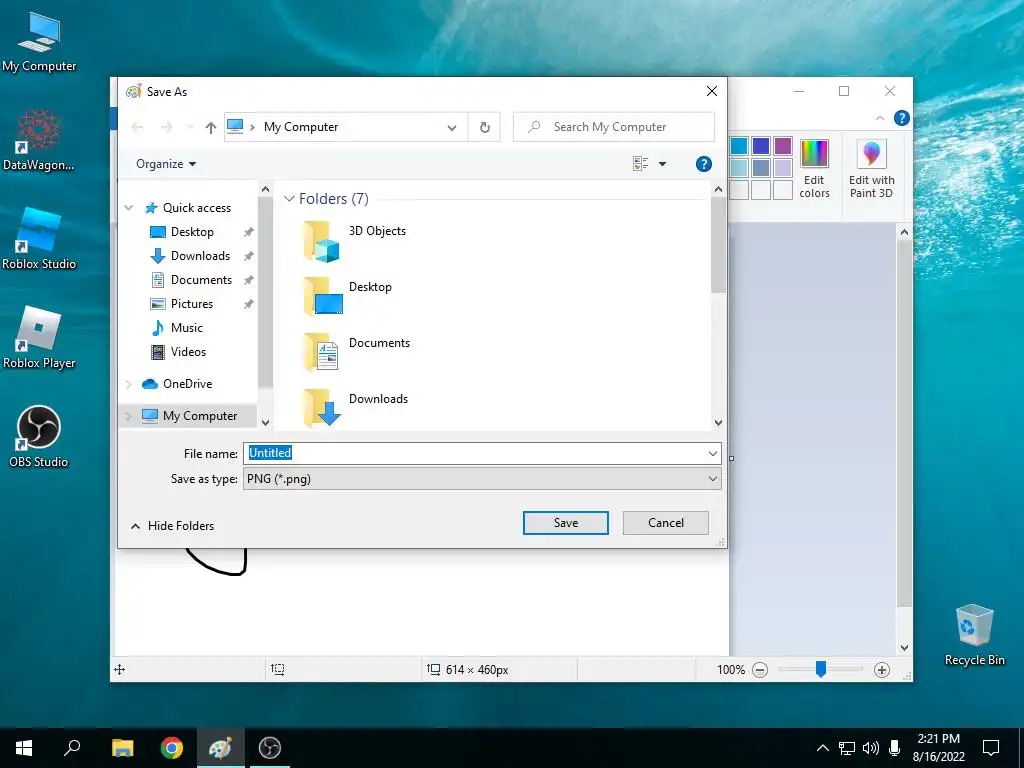Click file list vertical scrollbar
1024x768 pixels.
pos(718,244)
